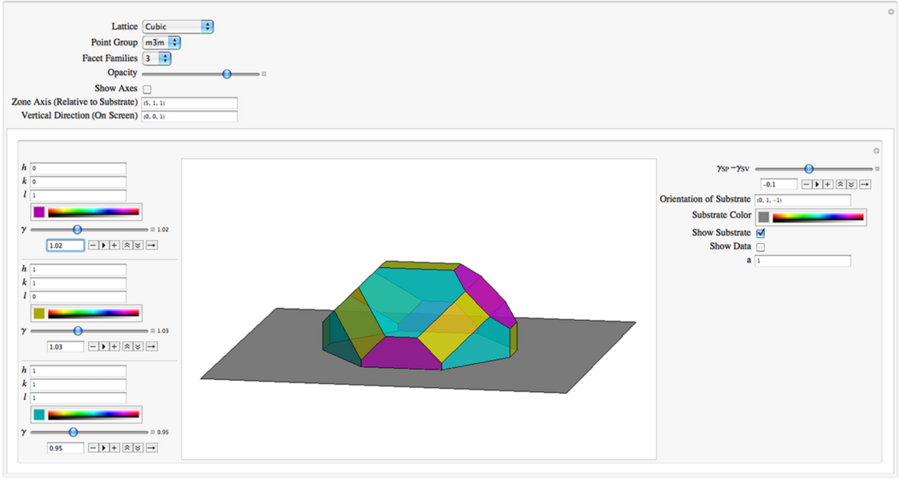Screen dimensions: 900x480
Task: Click the plus step button for γsp−γsv
Action: [828, 185]
